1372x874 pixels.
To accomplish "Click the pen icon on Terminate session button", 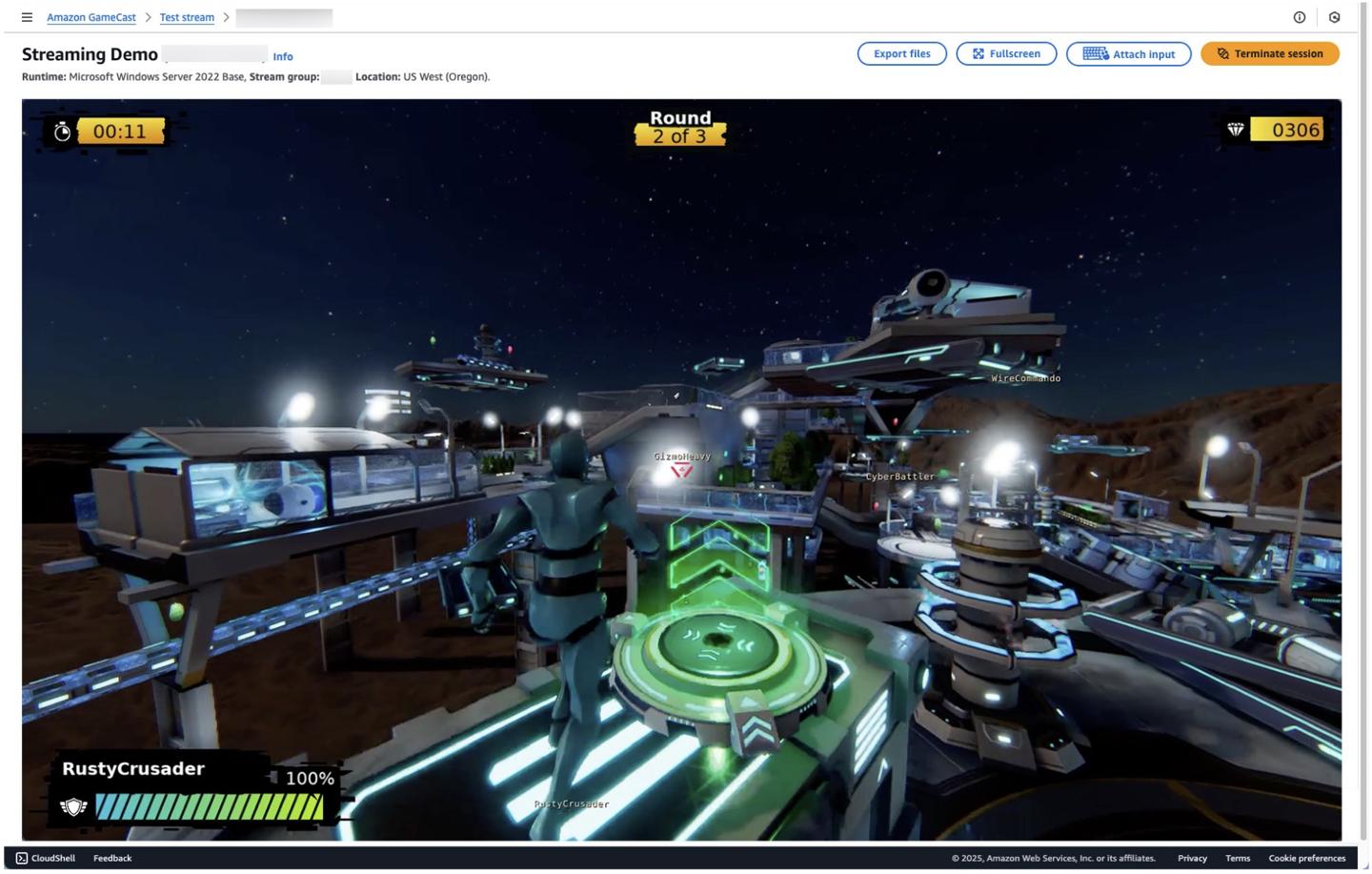I will (1222, 53).
